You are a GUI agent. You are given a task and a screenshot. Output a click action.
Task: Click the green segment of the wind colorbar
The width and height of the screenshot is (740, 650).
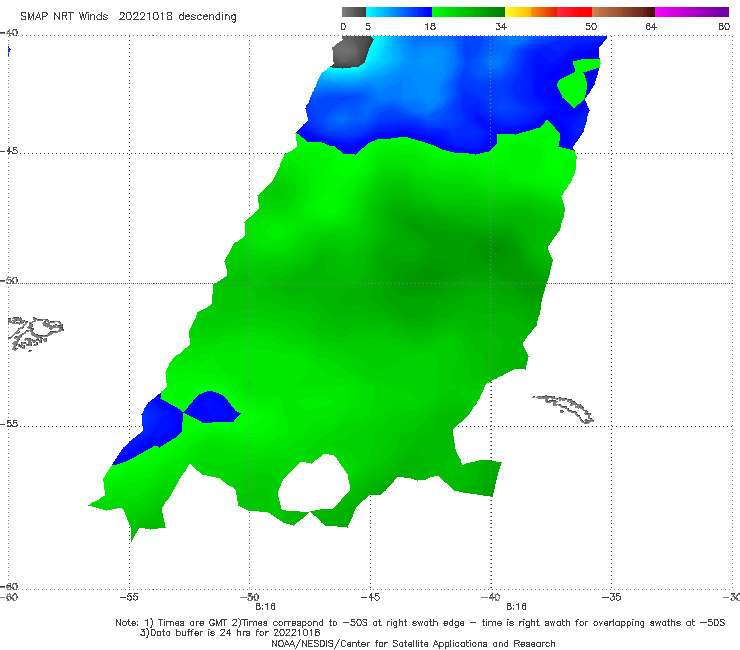[469, 12]
